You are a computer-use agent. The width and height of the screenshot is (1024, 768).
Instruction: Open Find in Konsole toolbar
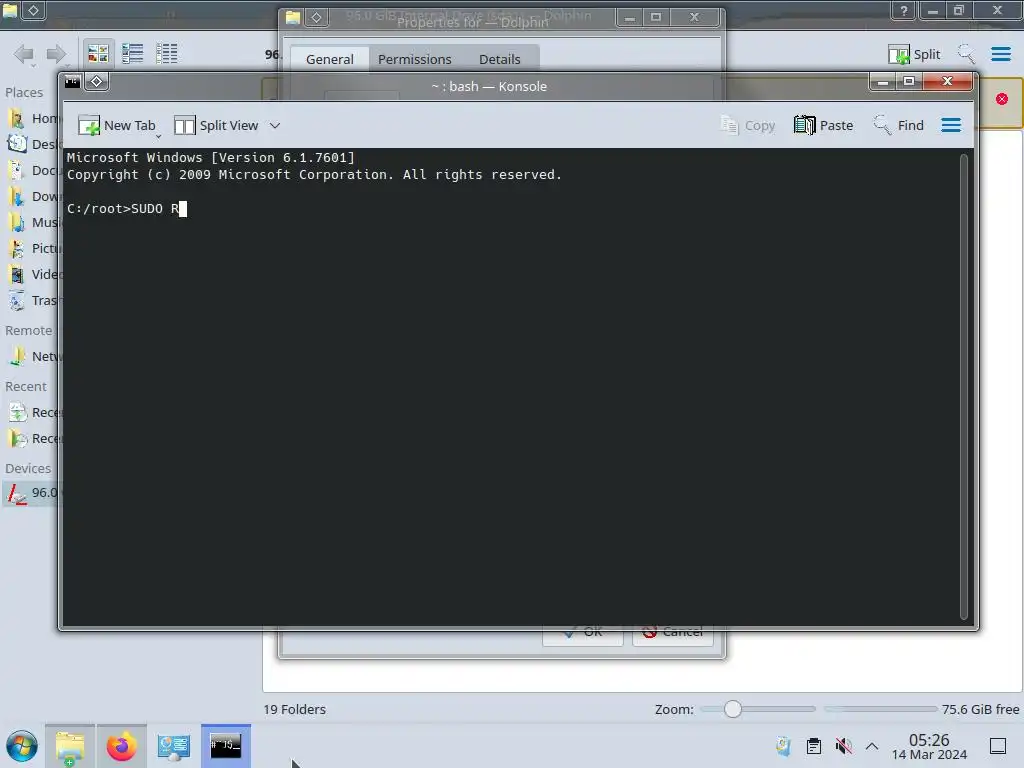coord(899,125)
